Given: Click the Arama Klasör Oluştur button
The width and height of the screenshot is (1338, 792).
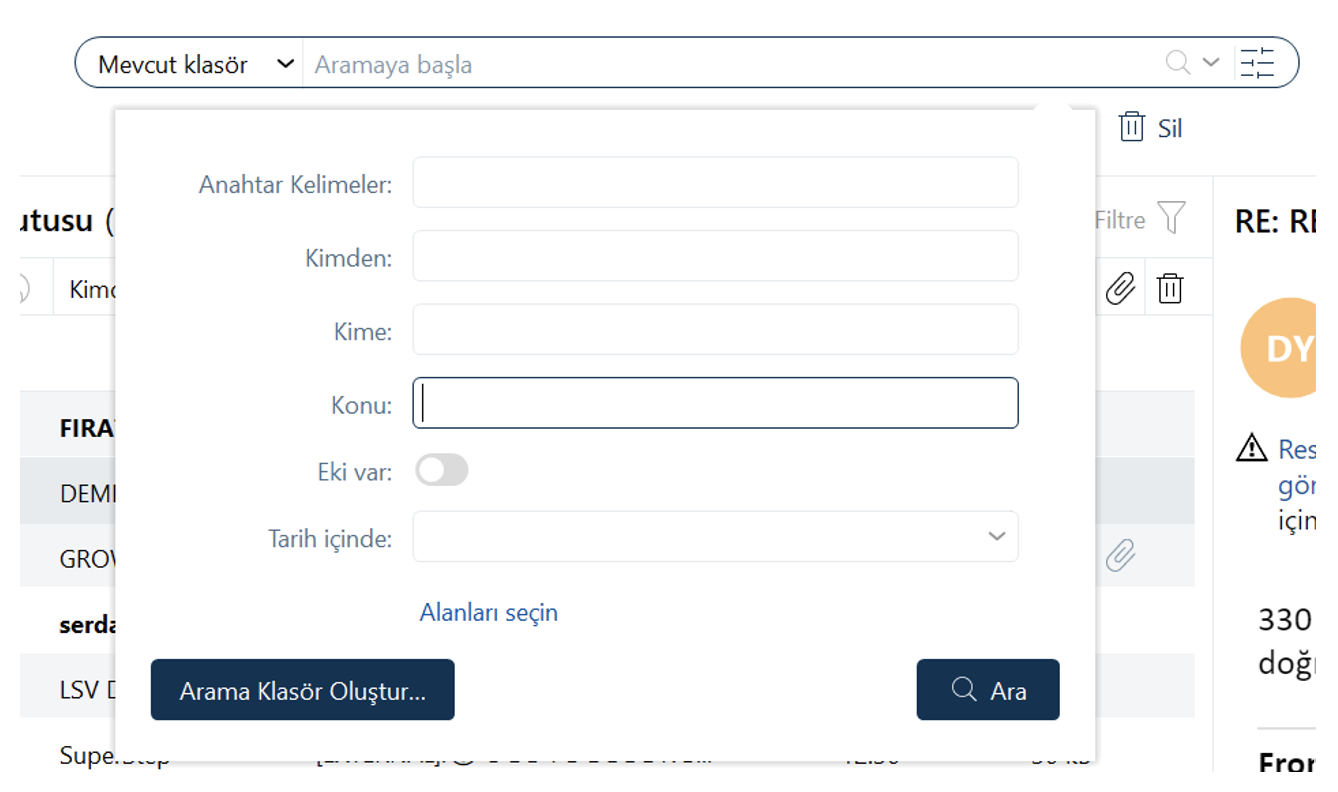Looking at the screenshot, I should pos(302,690).
